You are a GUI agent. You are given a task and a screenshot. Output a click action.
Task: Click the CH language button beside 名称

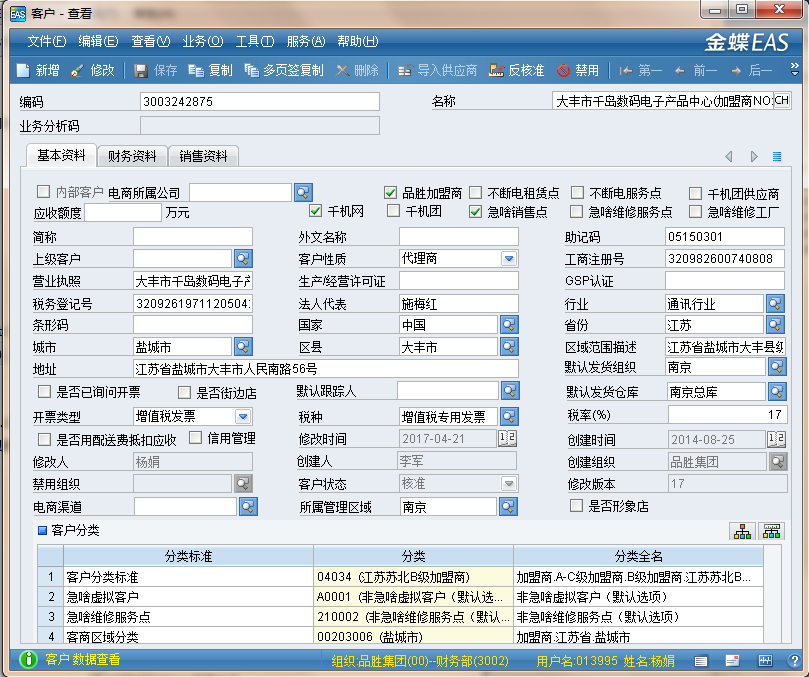(782, 101)
